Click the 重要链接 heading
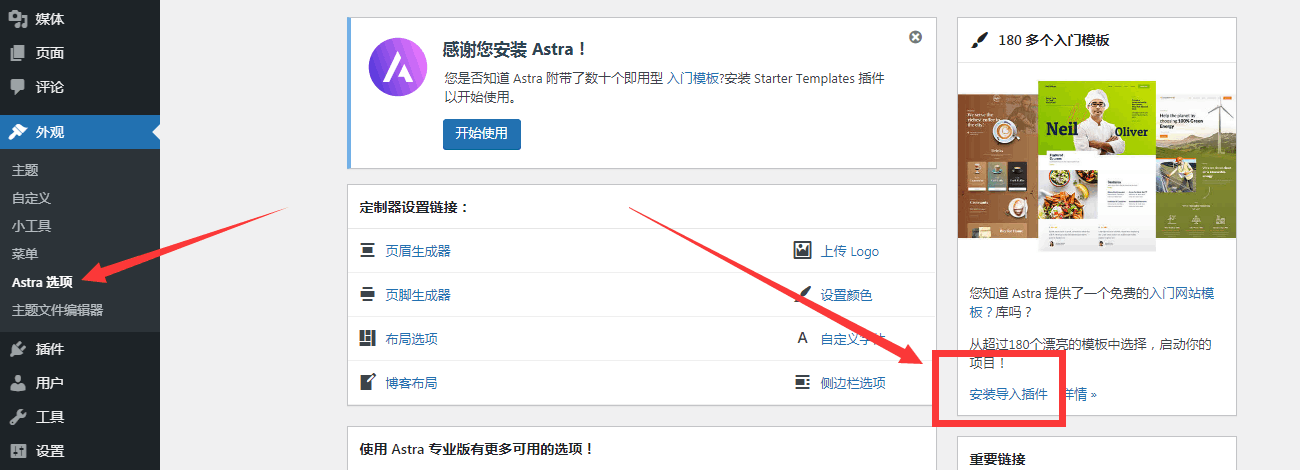Image resolution: width=1300 pixels, height=470 pixels. click(997, 460)
